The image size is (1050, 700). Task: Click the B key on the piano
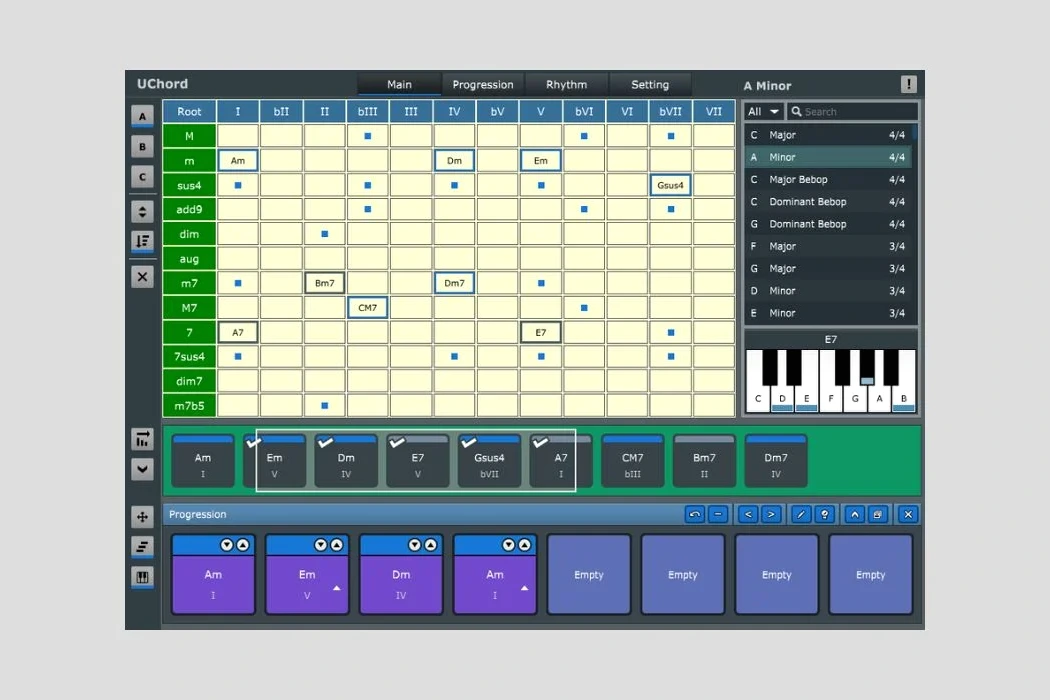(x=903, y=380)
